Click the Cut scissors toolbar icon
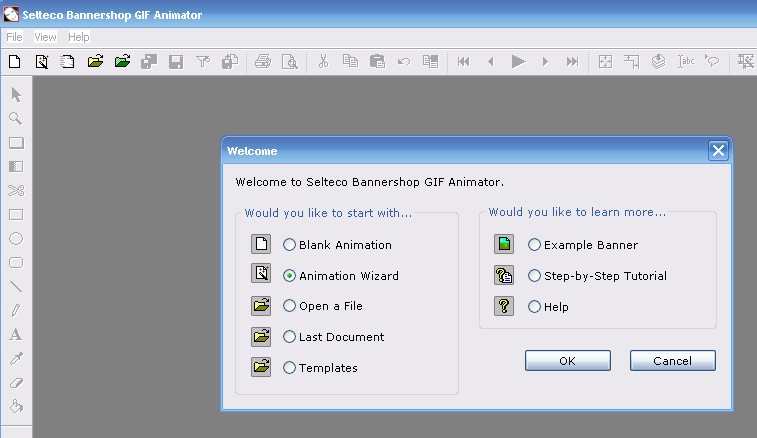The image size is (757, 438). point(323,61)
